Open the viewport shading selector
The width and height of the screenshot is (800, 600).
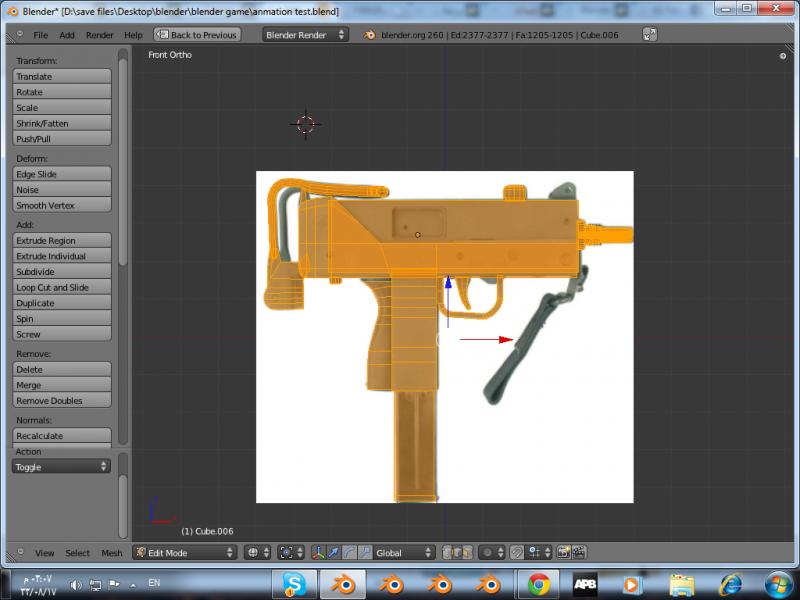pyautogui.click(x=258, y=552)
